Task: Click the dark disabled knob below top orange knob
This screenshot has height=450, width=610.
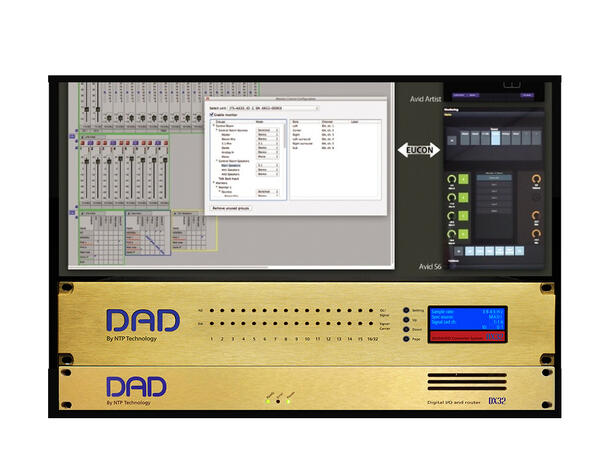Action: 536,198
